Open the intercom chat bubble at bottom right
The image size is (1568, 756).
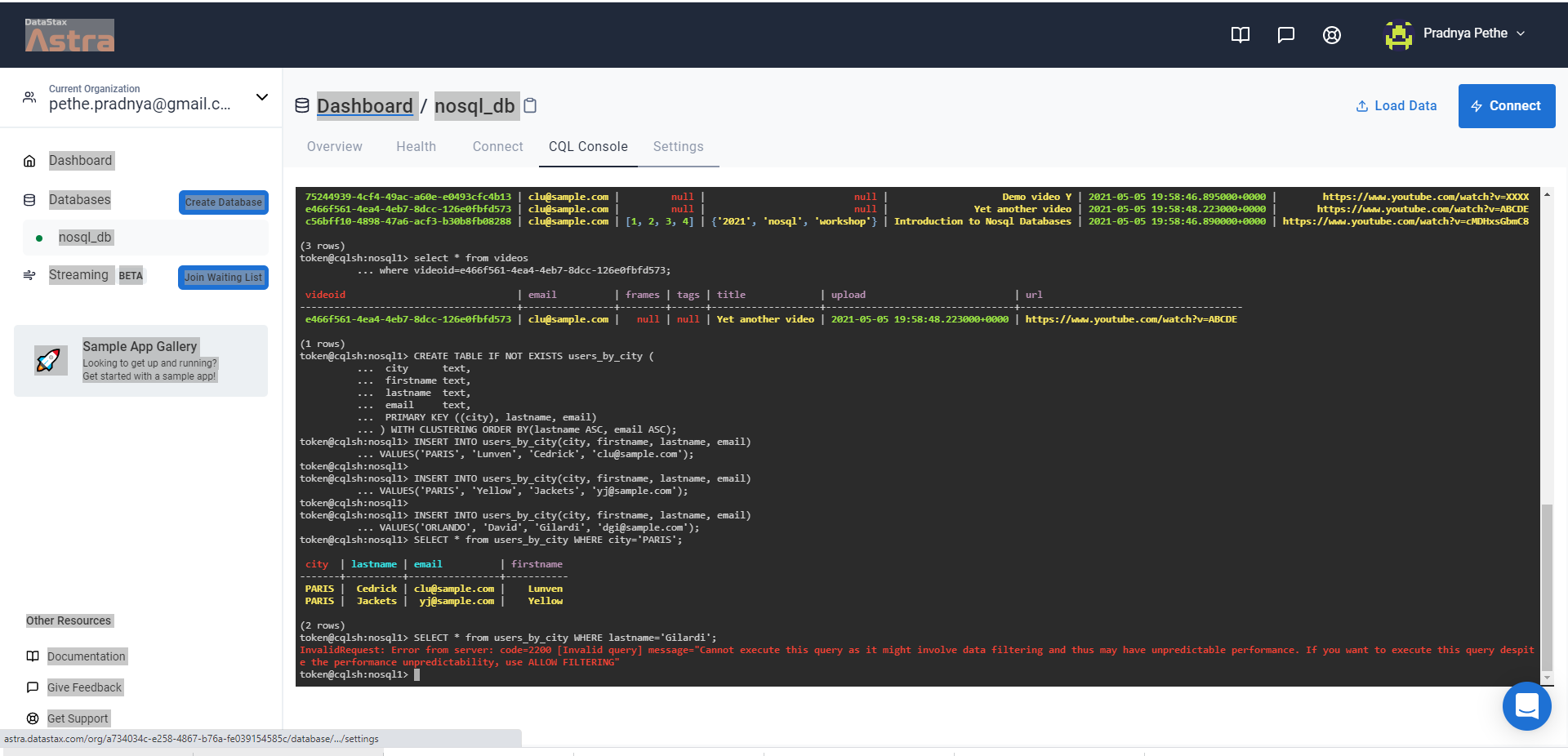pos(1526,706)
